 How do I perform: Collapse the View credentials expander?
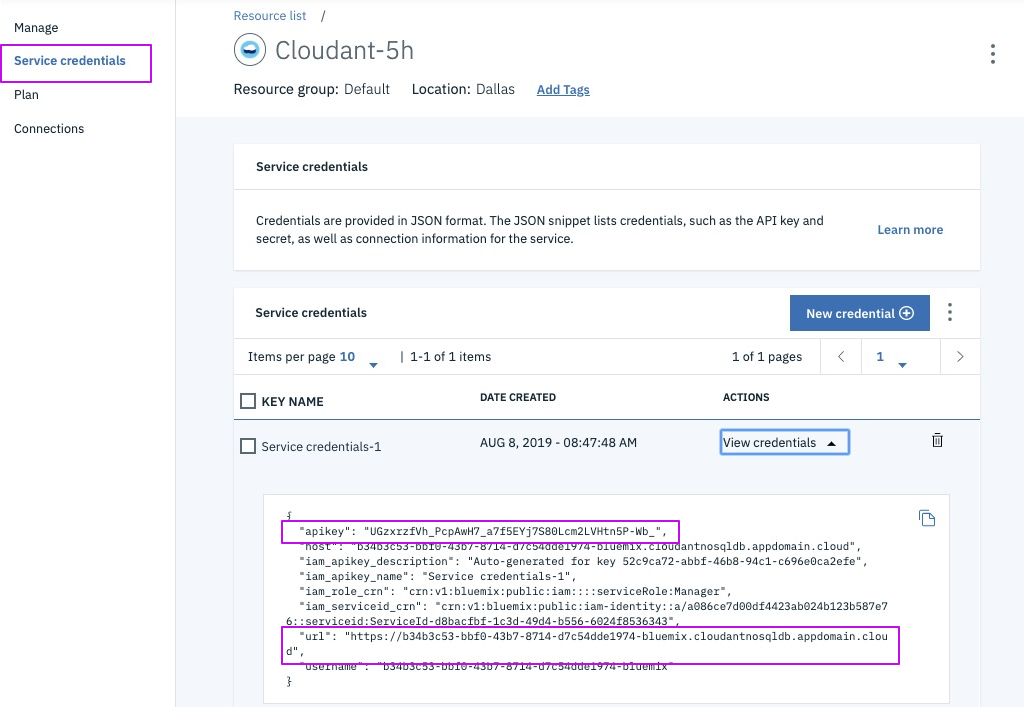click(x=784, y=442)
